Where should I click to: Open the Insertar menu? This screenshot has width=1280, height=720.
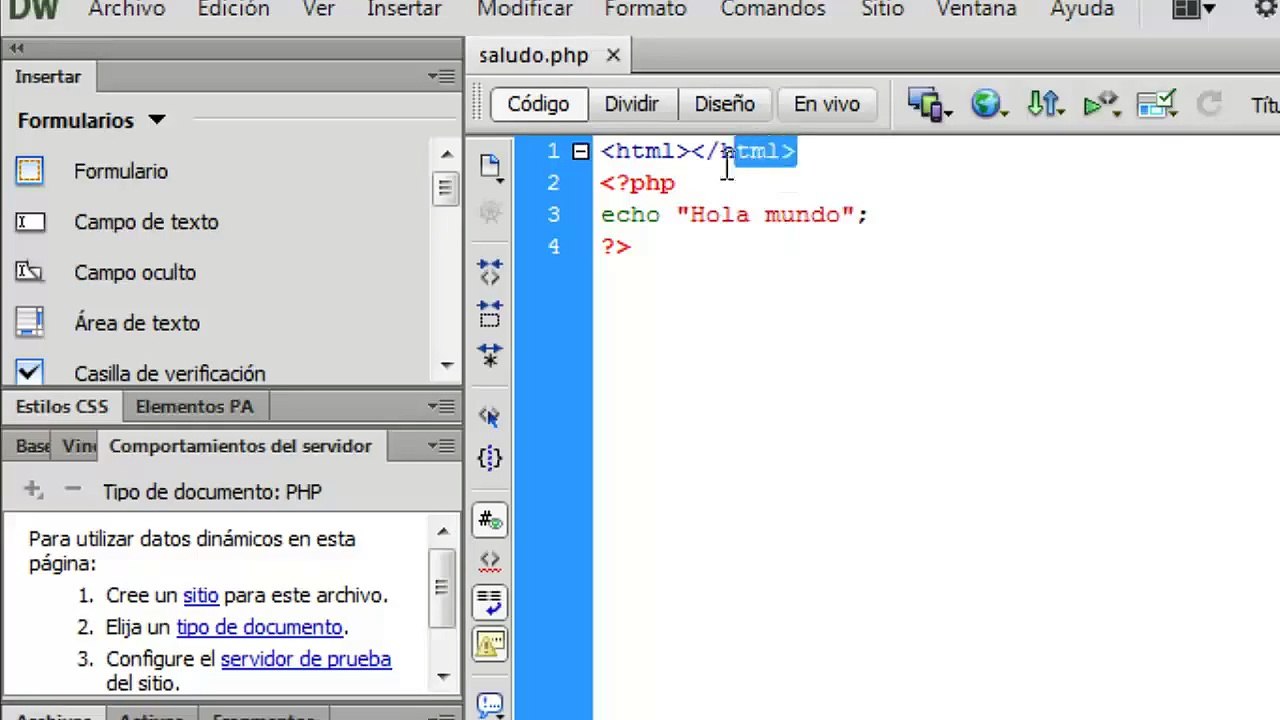pyautogui.click(x=404, y=9)
